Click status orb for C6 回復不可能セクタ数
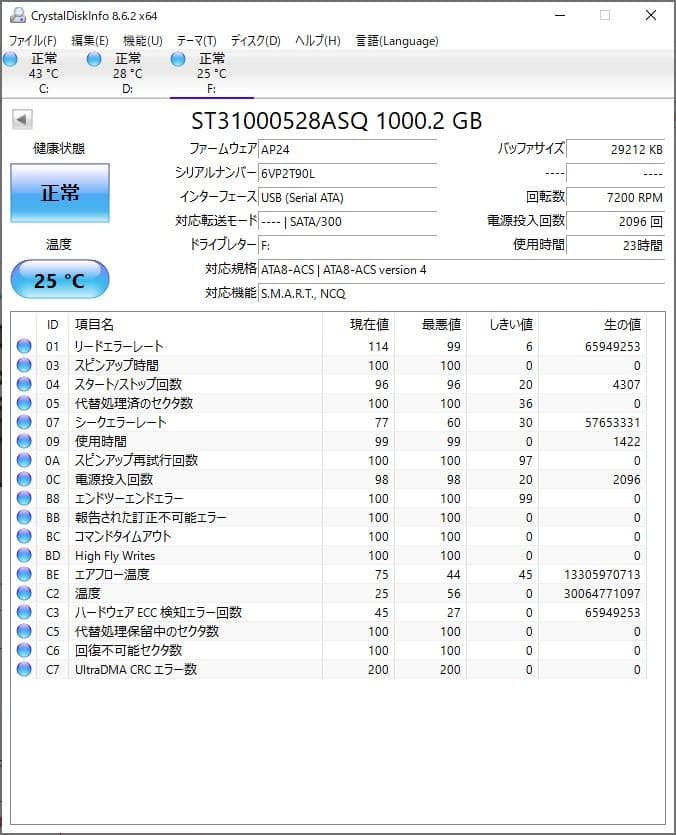This screenshot has height=835, width=676. (x=24, y=650)
